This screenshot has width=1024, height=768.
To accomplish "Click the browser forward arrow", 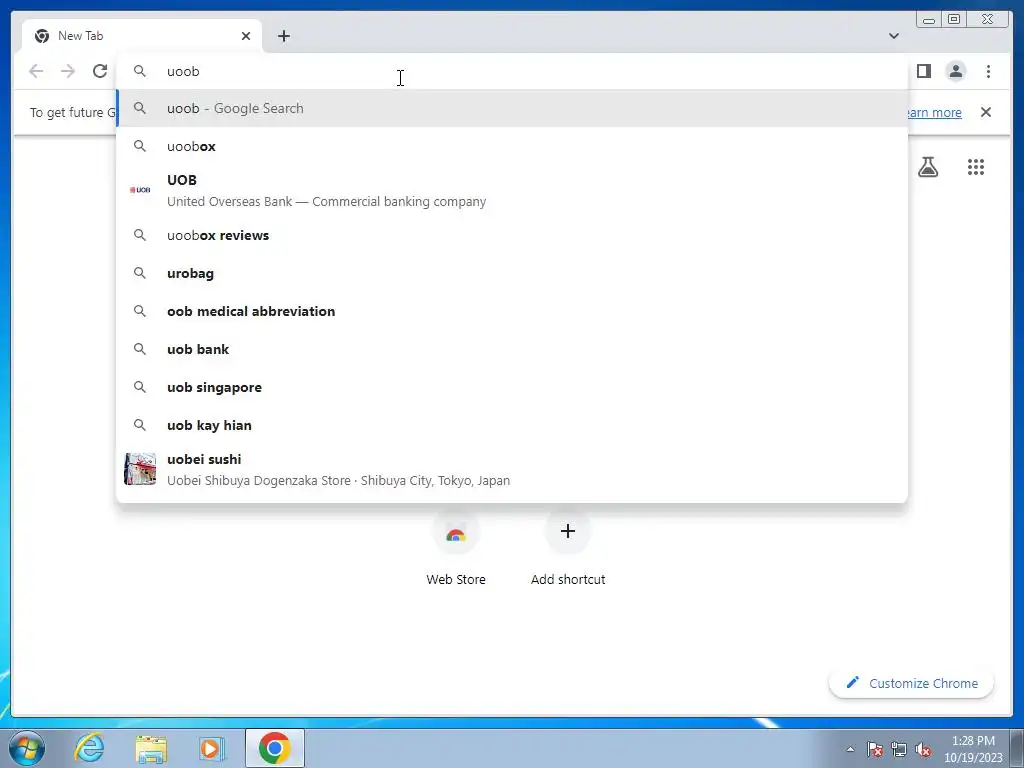I will [x=68, y=71].
